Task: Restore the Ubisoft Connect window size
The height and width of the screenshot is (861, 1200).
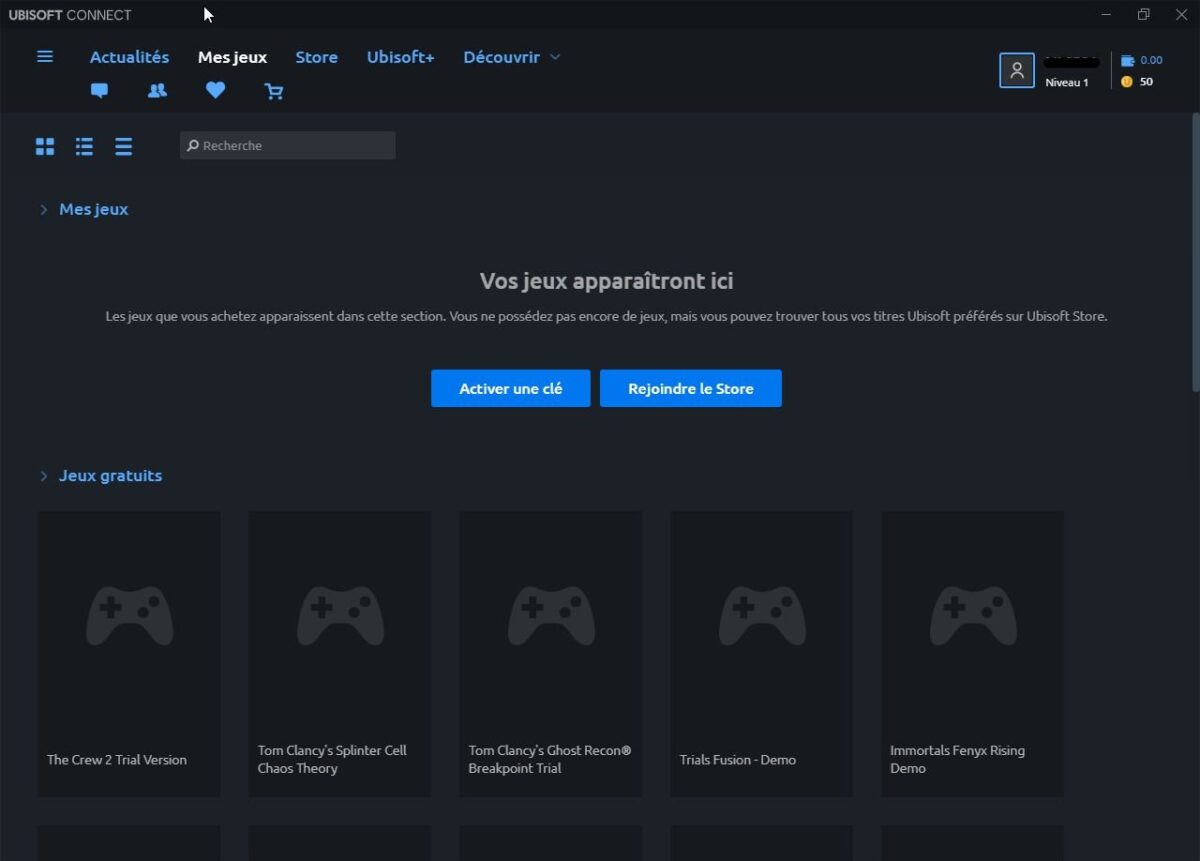Action: [x=1143, y=14]
